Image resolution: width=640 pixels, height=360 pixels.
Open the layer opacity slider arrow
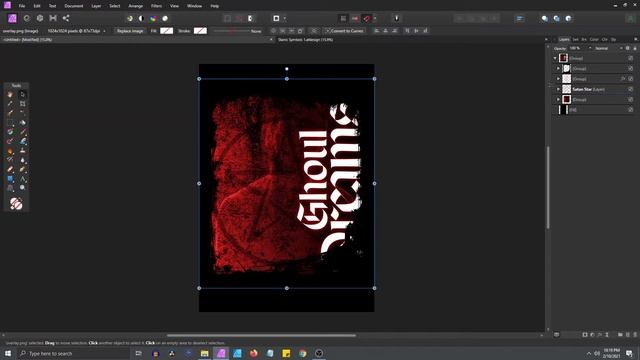(590, 48)
